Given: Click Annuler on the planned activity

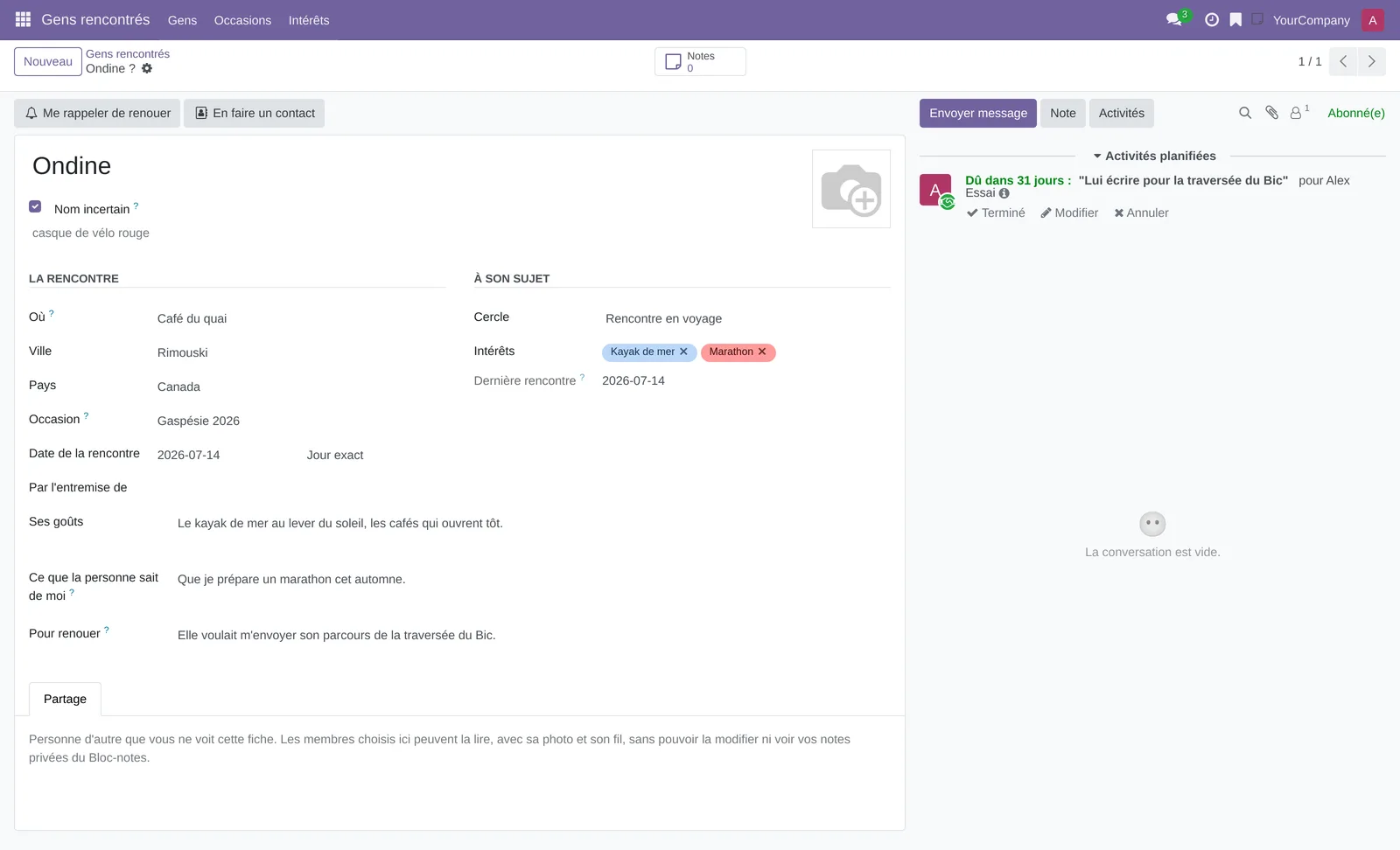Looking at the screenshot, I should tap(1141, 212).
